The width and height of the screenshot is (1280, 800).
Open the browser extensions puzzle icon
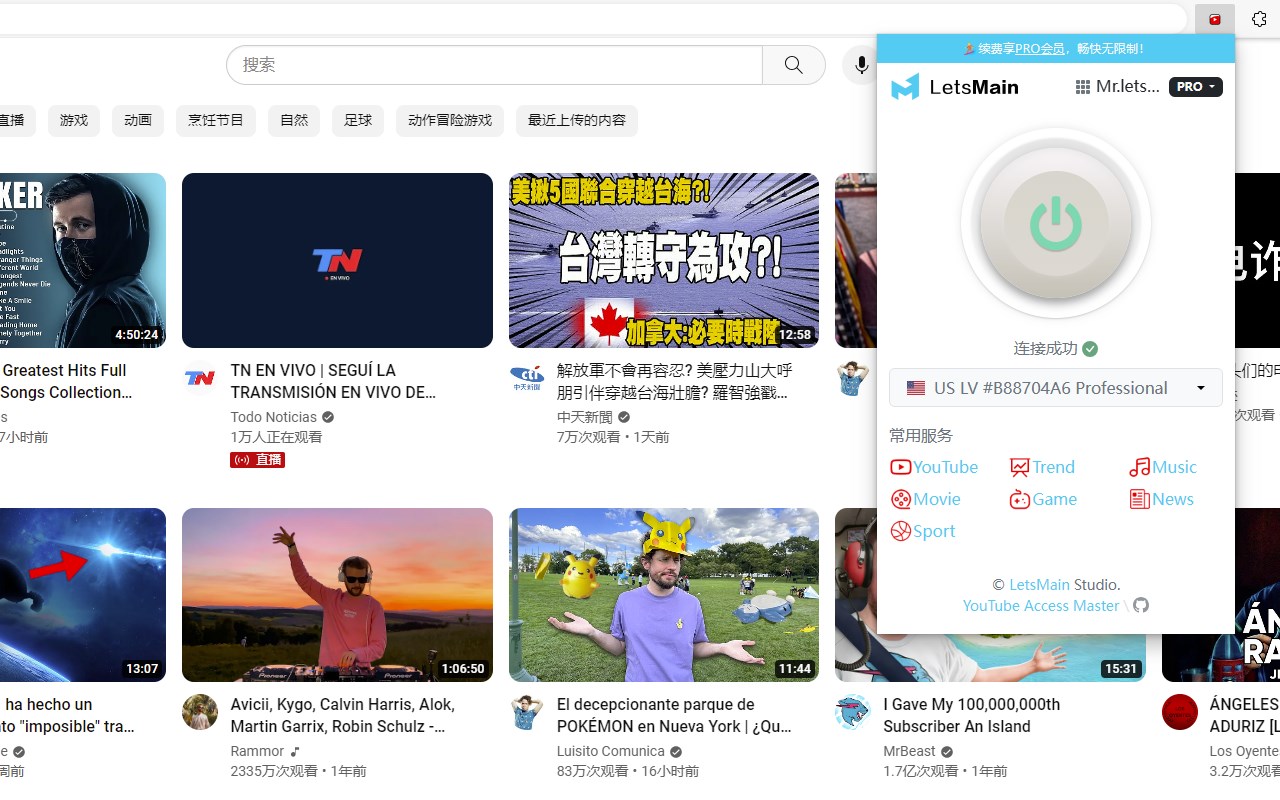(1259, 19)
